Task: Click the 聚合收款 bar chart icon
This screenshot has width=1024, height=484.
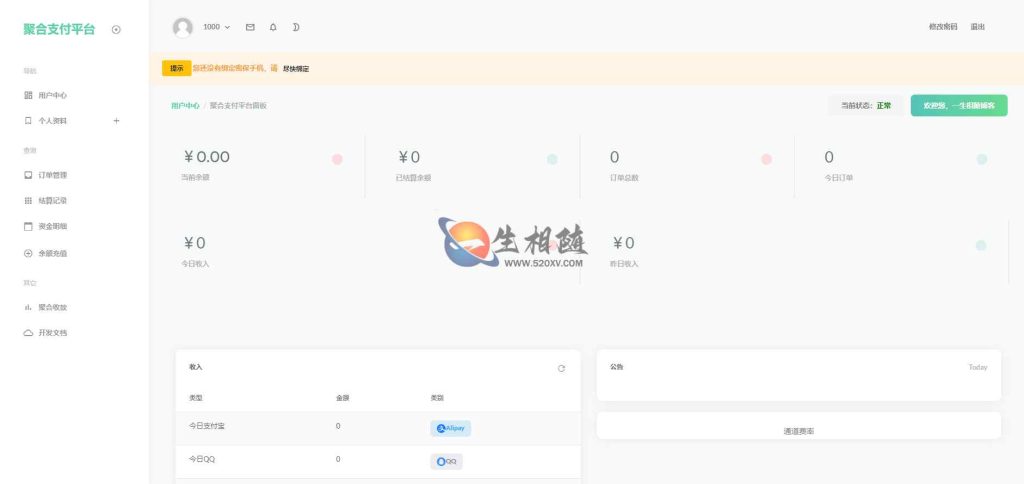Action: tap(28, 307)
